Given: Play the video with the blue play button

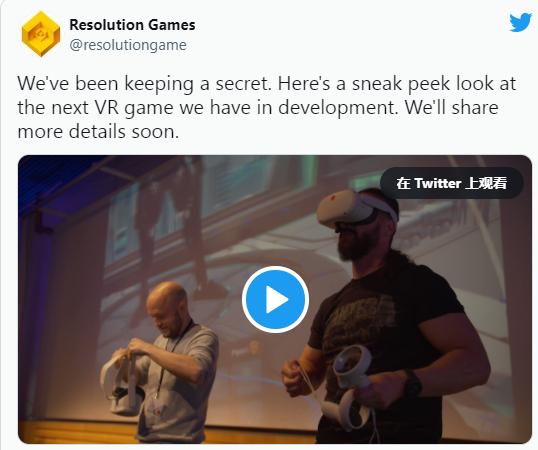Looking at the screenshot, I should pos(275,299).
